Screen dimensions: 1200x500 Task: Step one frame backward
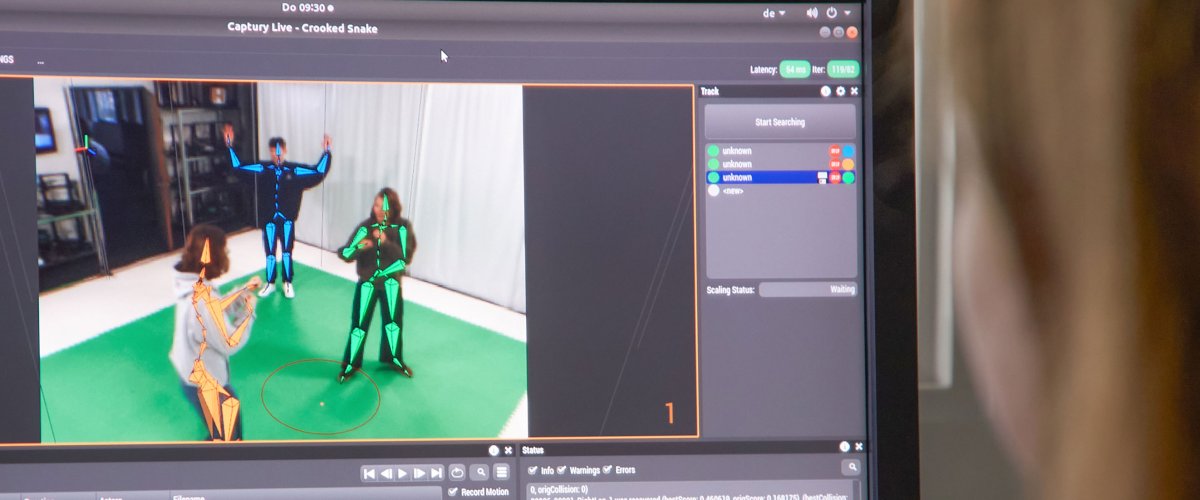pos(386,473)
